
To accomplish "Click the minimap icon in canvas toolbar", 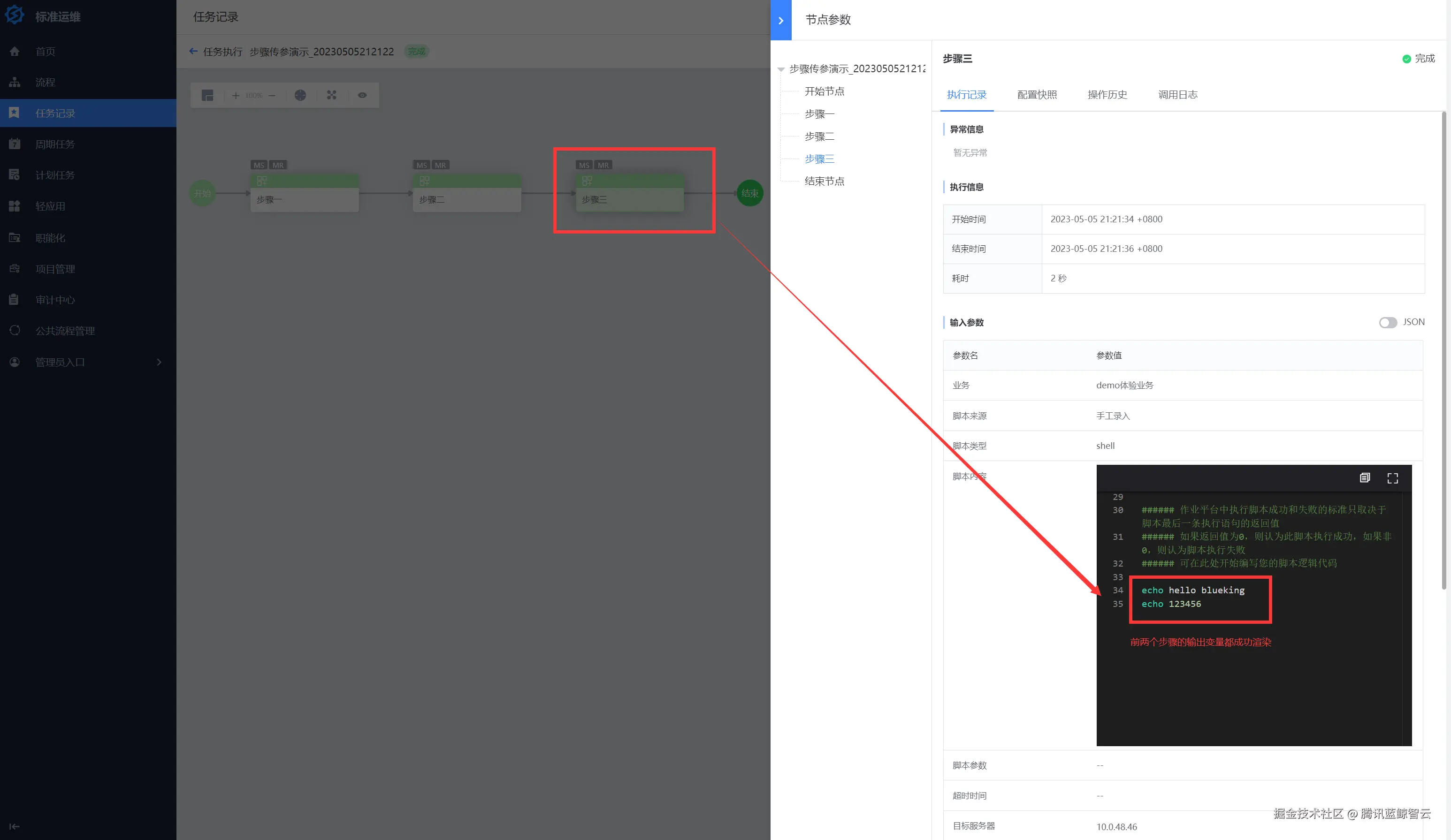I will click(207, 96).
